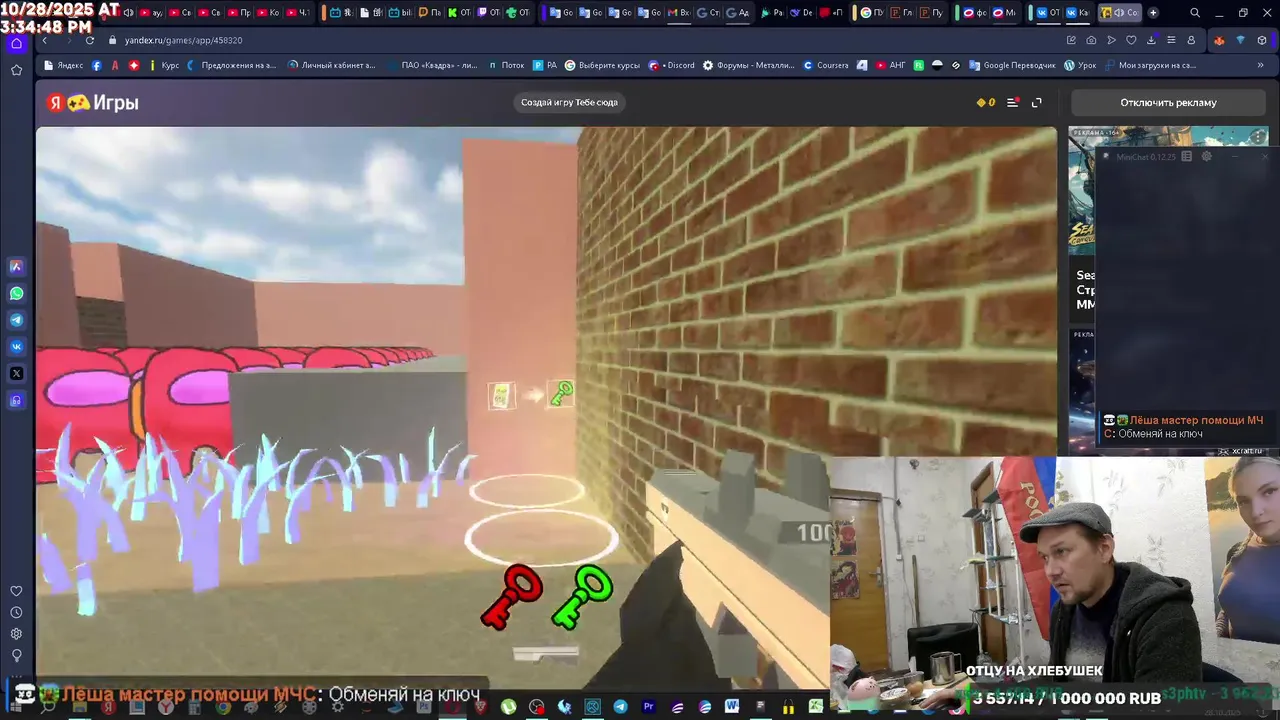This screenshot has height=720, width=1280.
Task: Switch to the first VK ОТ tab
Action: click(1048, 13)
